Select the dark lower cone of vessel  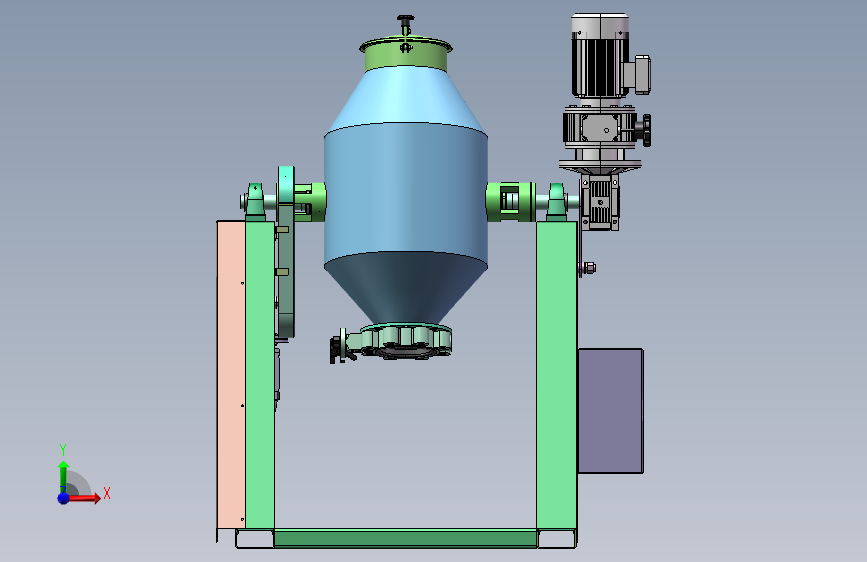click(x=405, y=289)
